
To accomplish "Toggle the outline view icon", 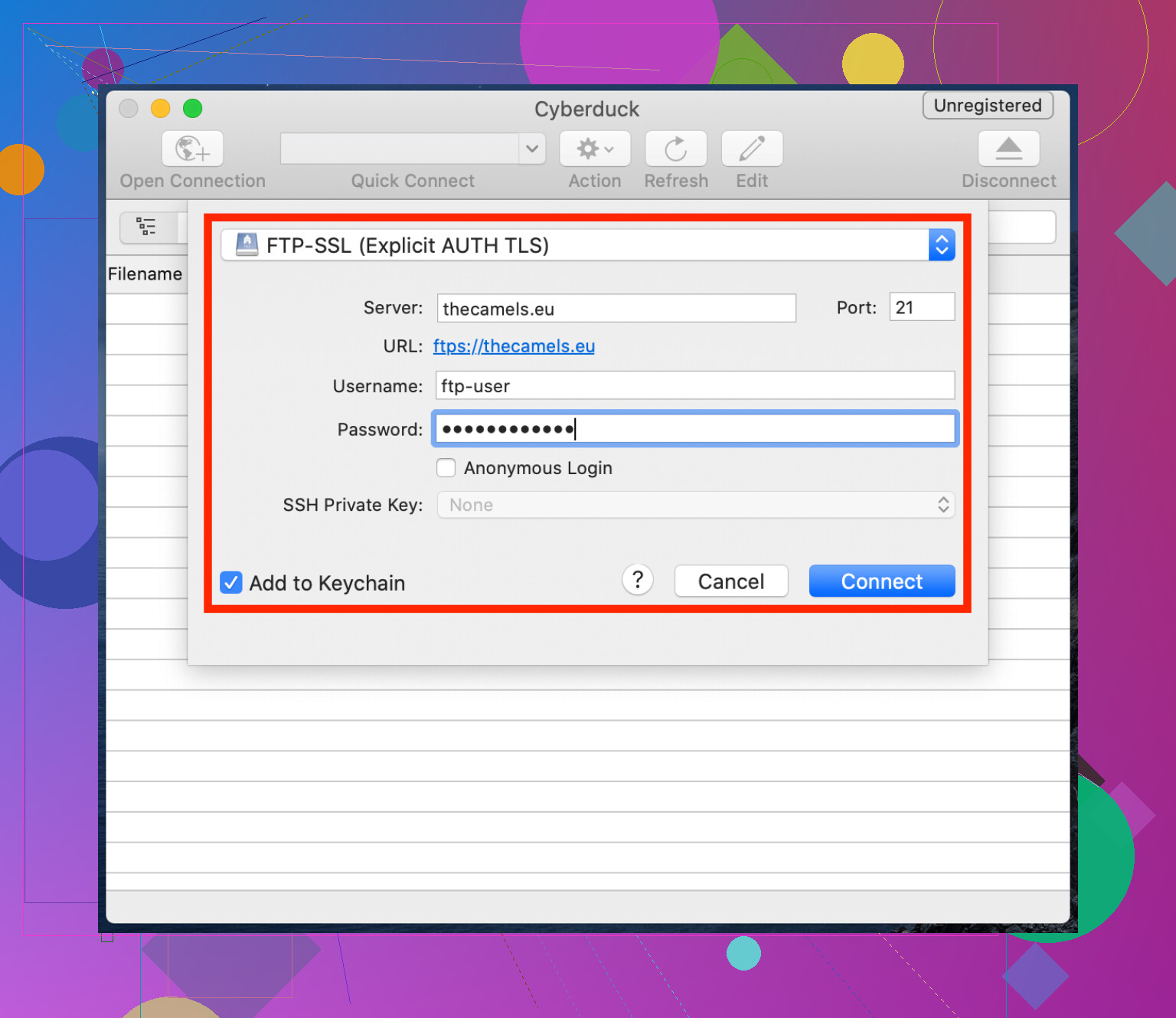I will click(146, 227).
